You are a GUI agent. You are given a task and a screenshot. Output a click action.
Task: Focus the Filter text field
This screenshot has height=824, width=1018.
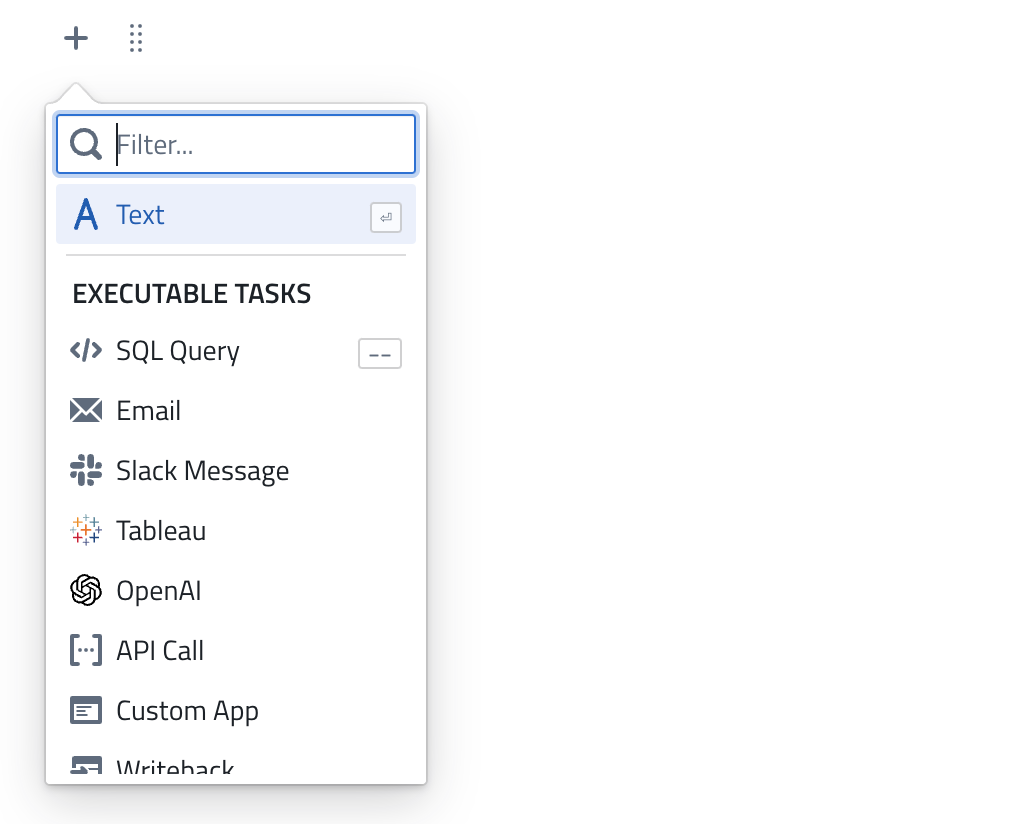click(x=262, y=145)
